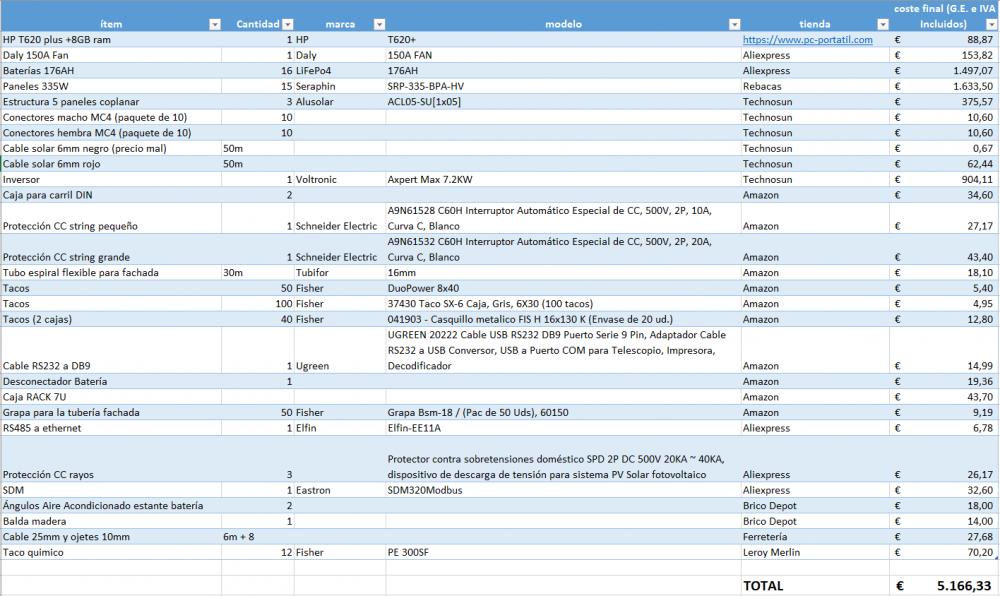Select the 'Caja para carril DIN' cell
The image size is (1000, 596).
(x=112, y=195)
